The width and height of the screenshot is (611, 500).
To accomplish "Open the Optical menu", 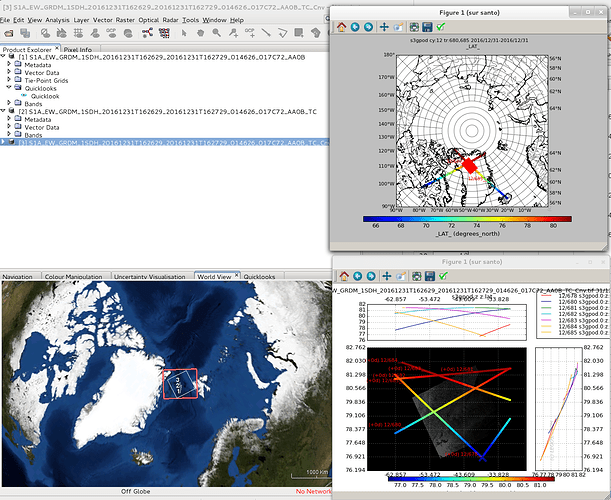I will tap(148, 20).
